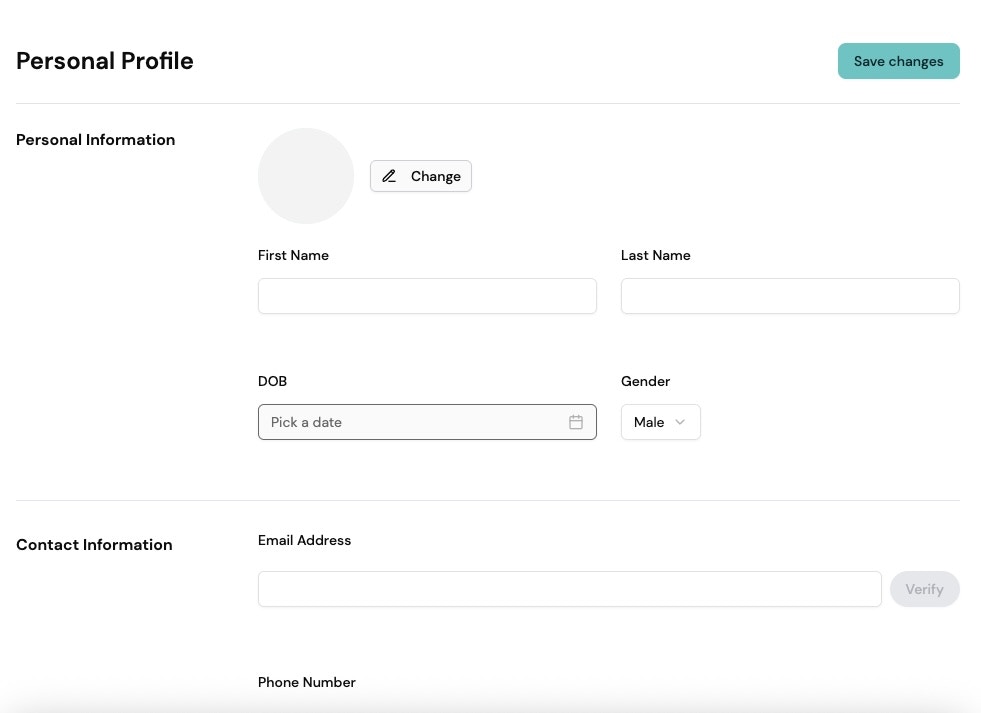Viewport: 981px width, 713px height.
Task: Click the Contact Information section label
Action: [93, 545]
